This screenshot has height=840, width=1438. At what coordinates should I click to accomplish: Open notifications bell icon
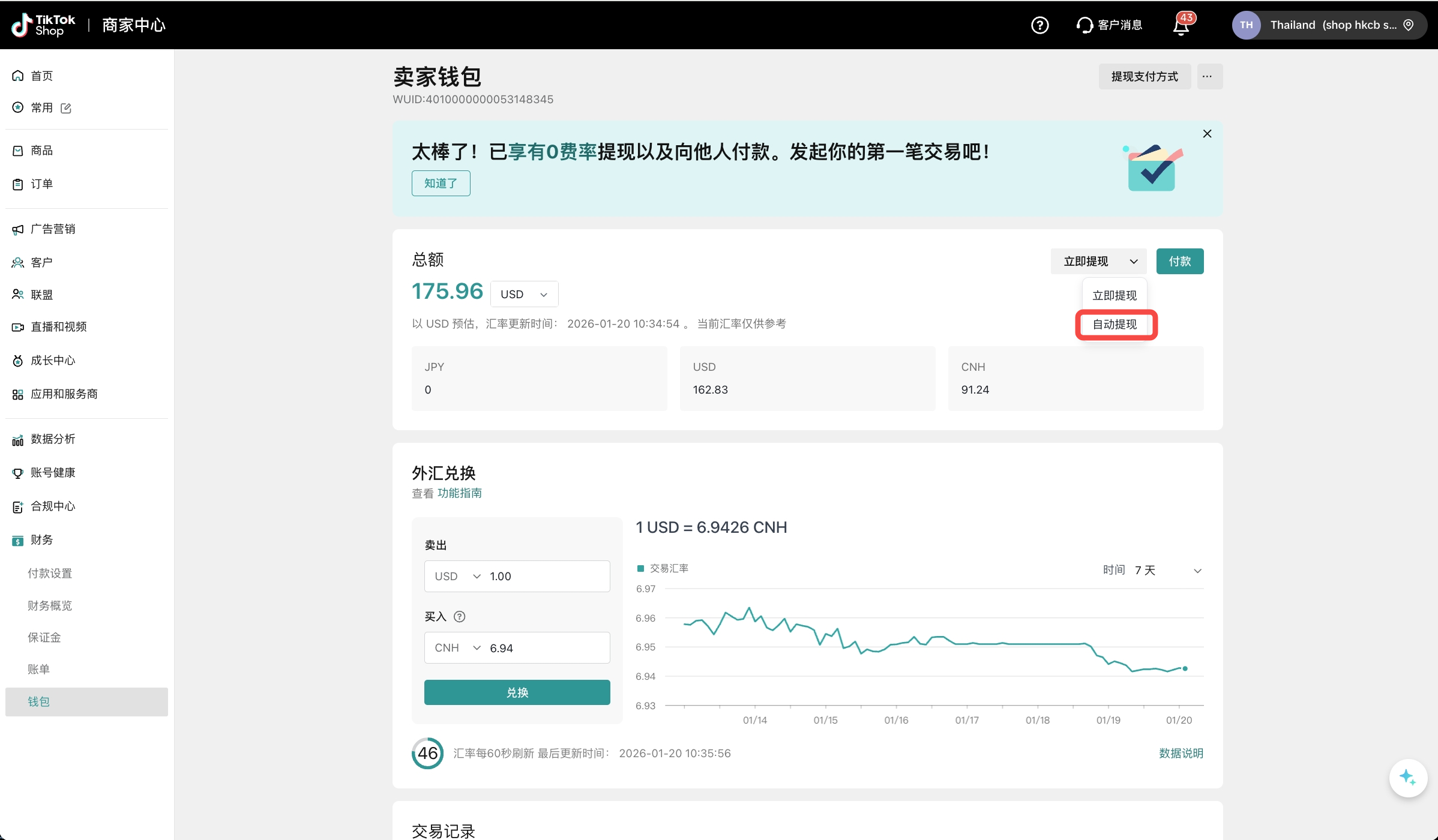[1181, 26]
